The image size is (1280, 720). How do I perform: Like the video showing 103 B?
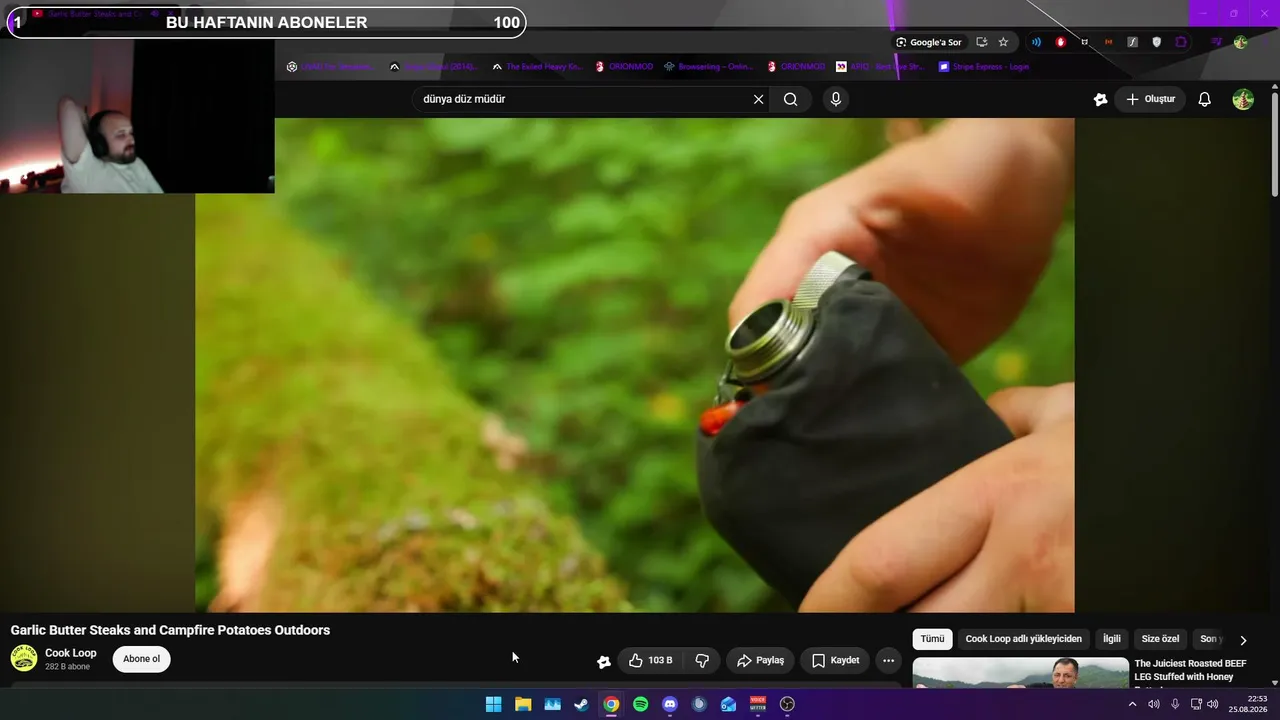coord(650,660)
